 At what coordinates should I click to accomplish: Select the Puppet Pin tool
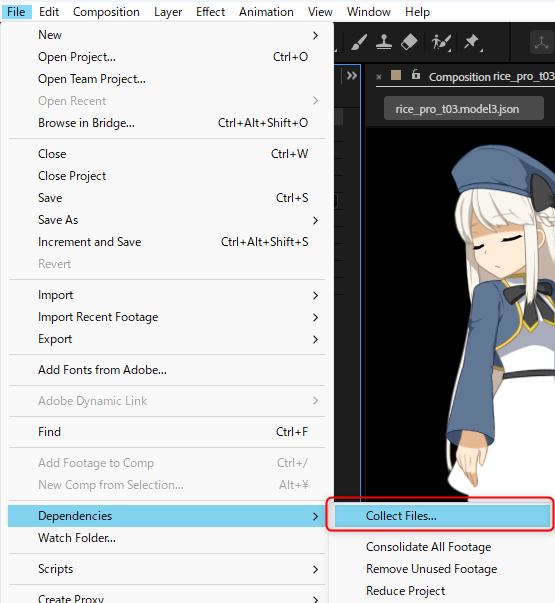pos(472,42)
